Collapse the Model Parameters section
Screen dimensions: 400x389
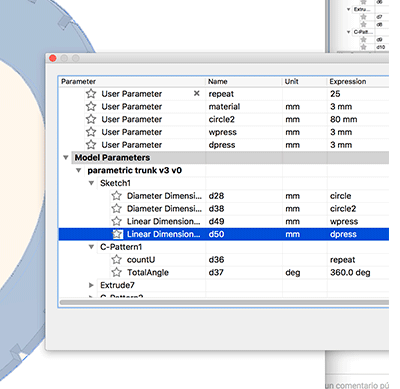66,158
